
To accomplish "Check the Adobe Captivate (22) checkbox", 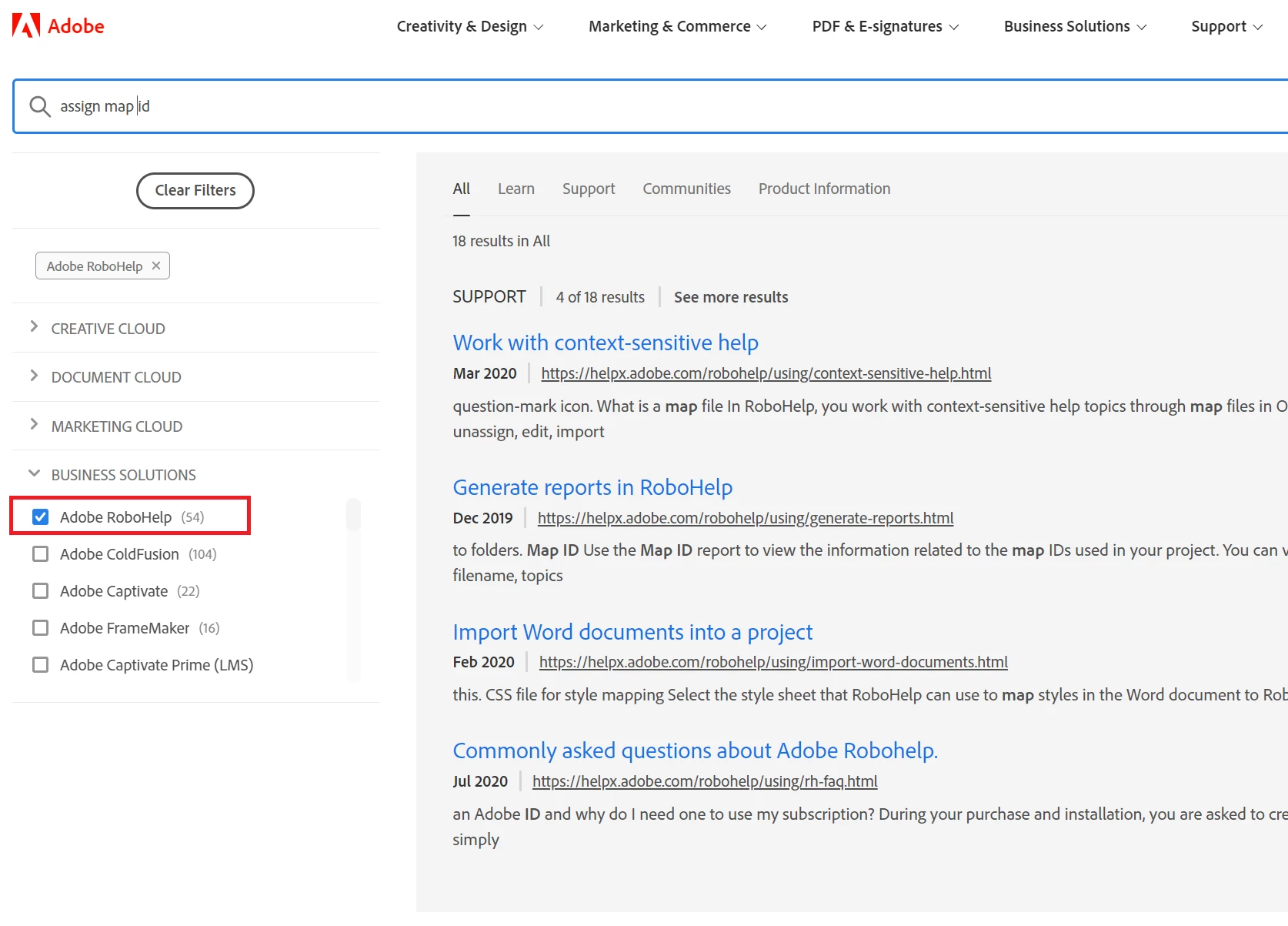I will coord(40,591).
